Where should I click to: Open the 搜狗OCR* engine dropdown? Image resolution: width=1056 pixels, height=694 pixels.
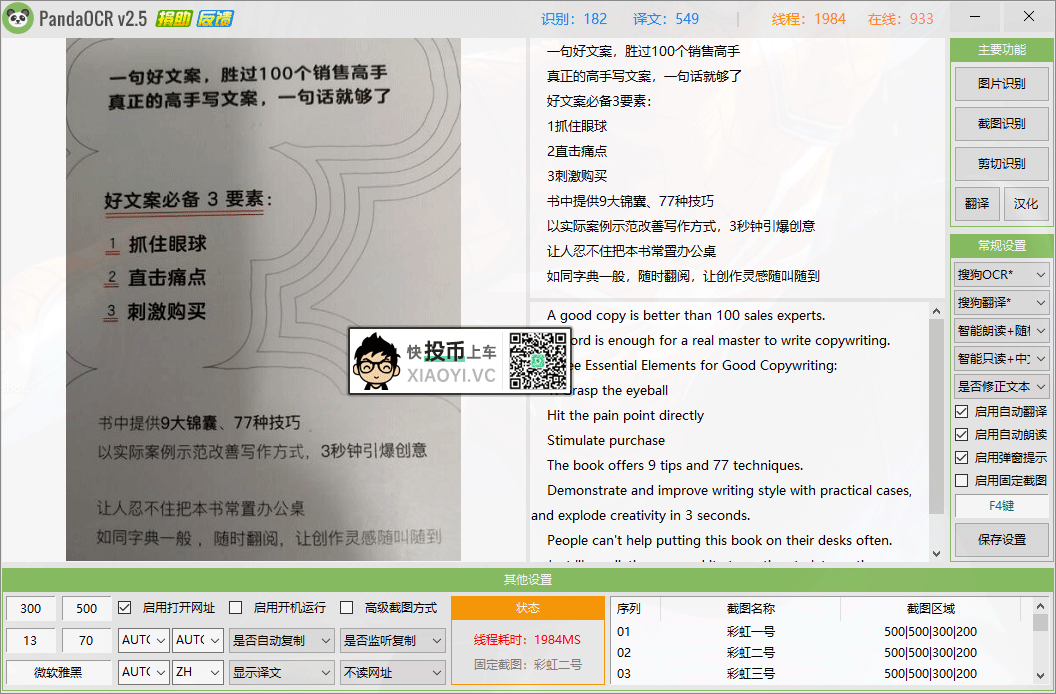1002,275
